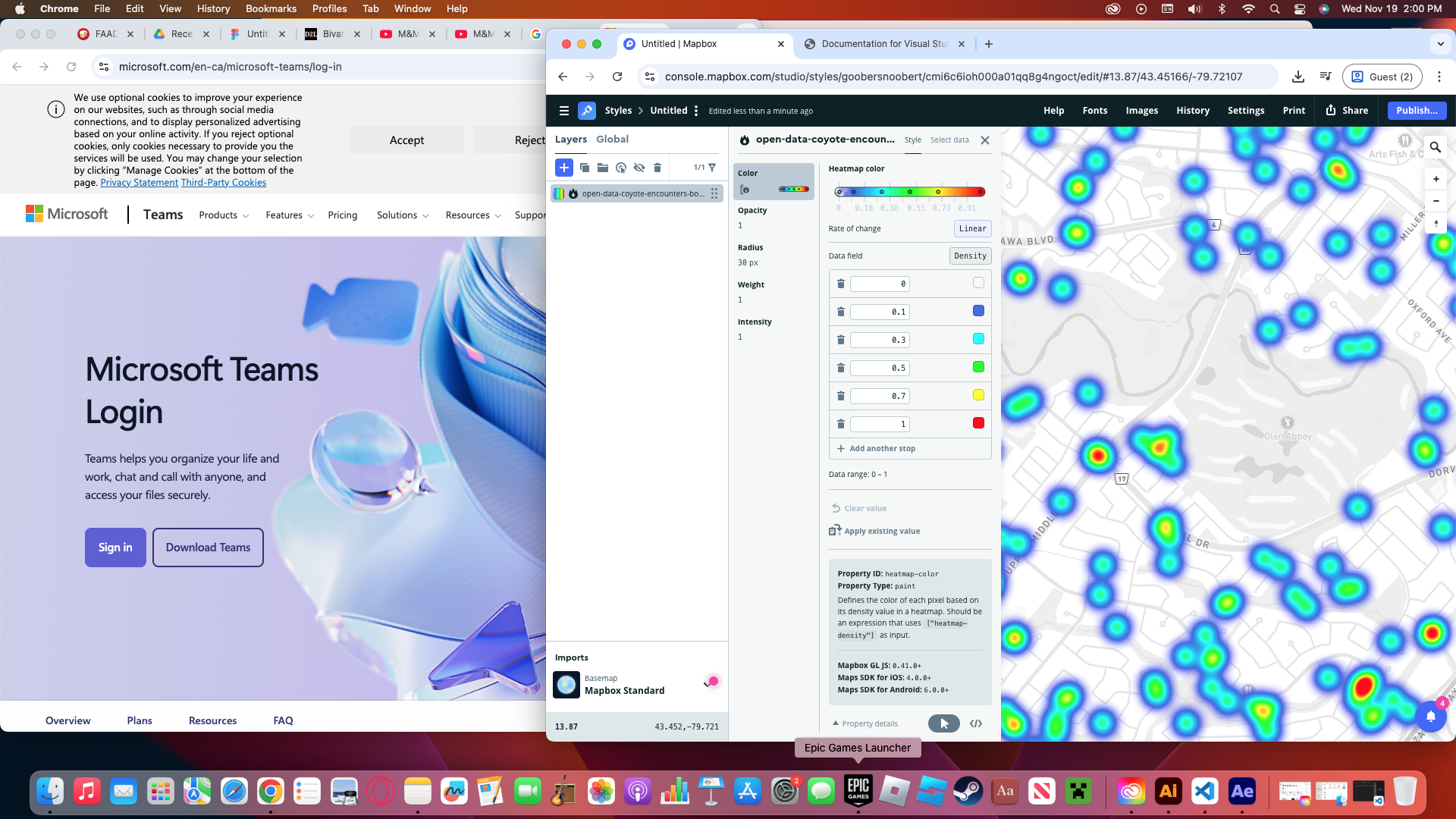Click the group layers folder icon
Screen dimensions: 1456x819
(603, 168)
